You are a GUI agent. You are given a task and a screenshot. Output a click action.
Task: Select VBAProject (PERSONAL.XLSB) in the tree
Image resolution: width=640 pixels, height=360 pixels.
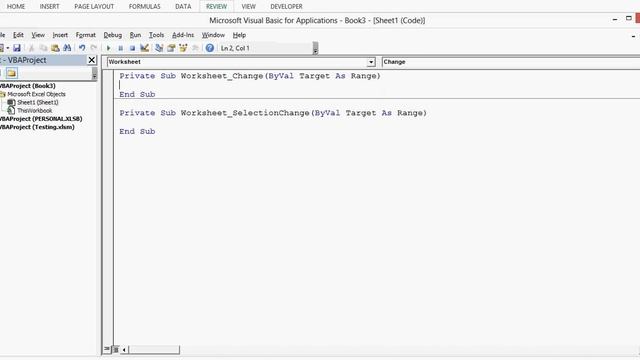tap(41, 119)
